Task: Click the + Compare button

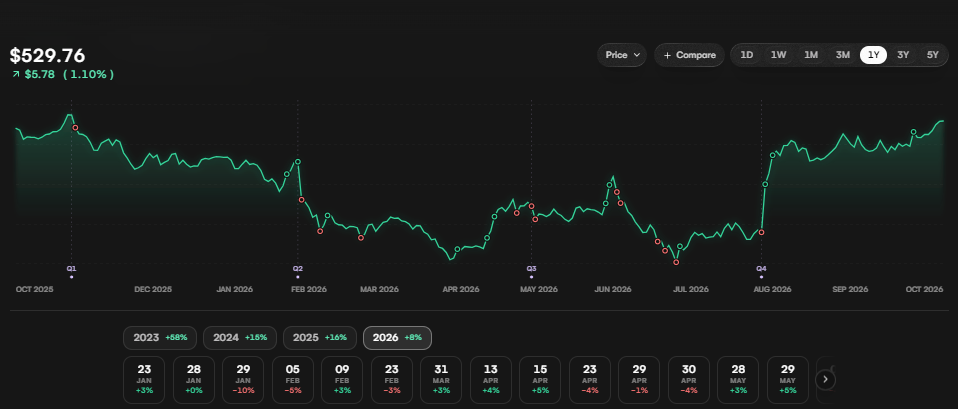Action: 689,55
